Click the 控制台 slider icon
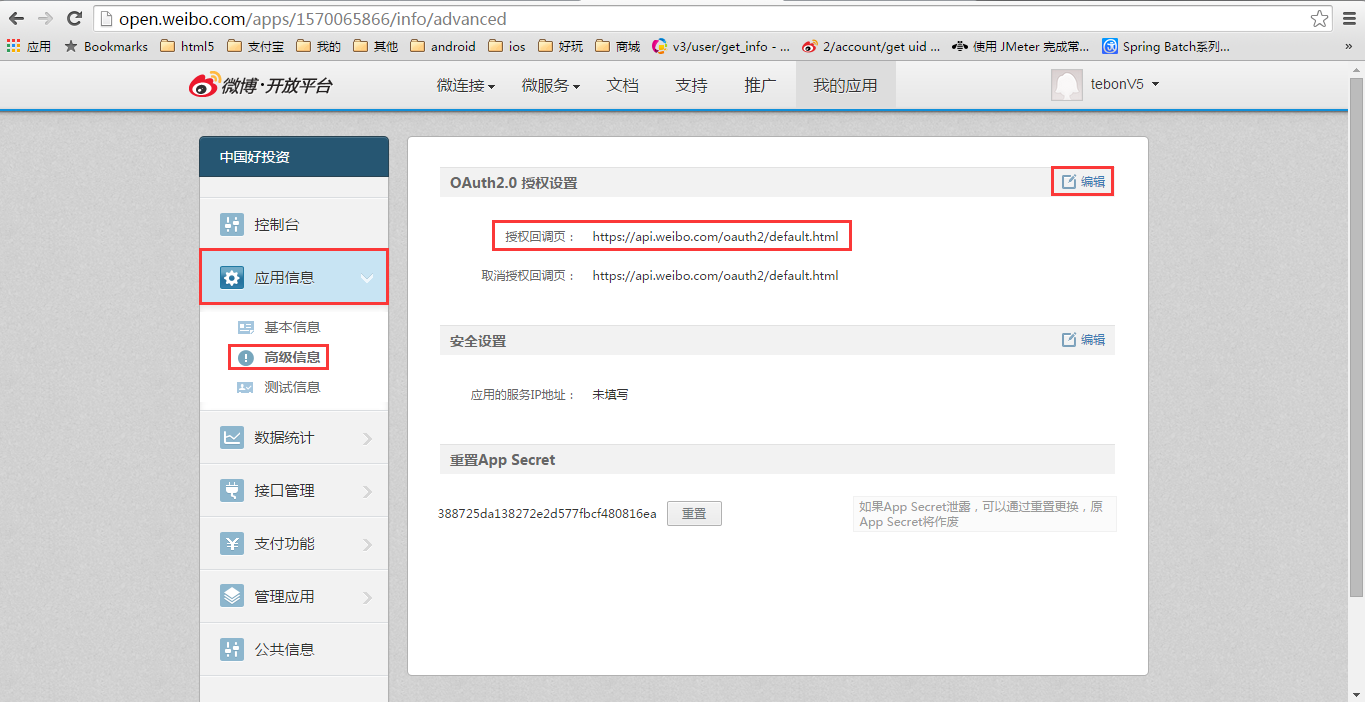 tap(232, 224)
